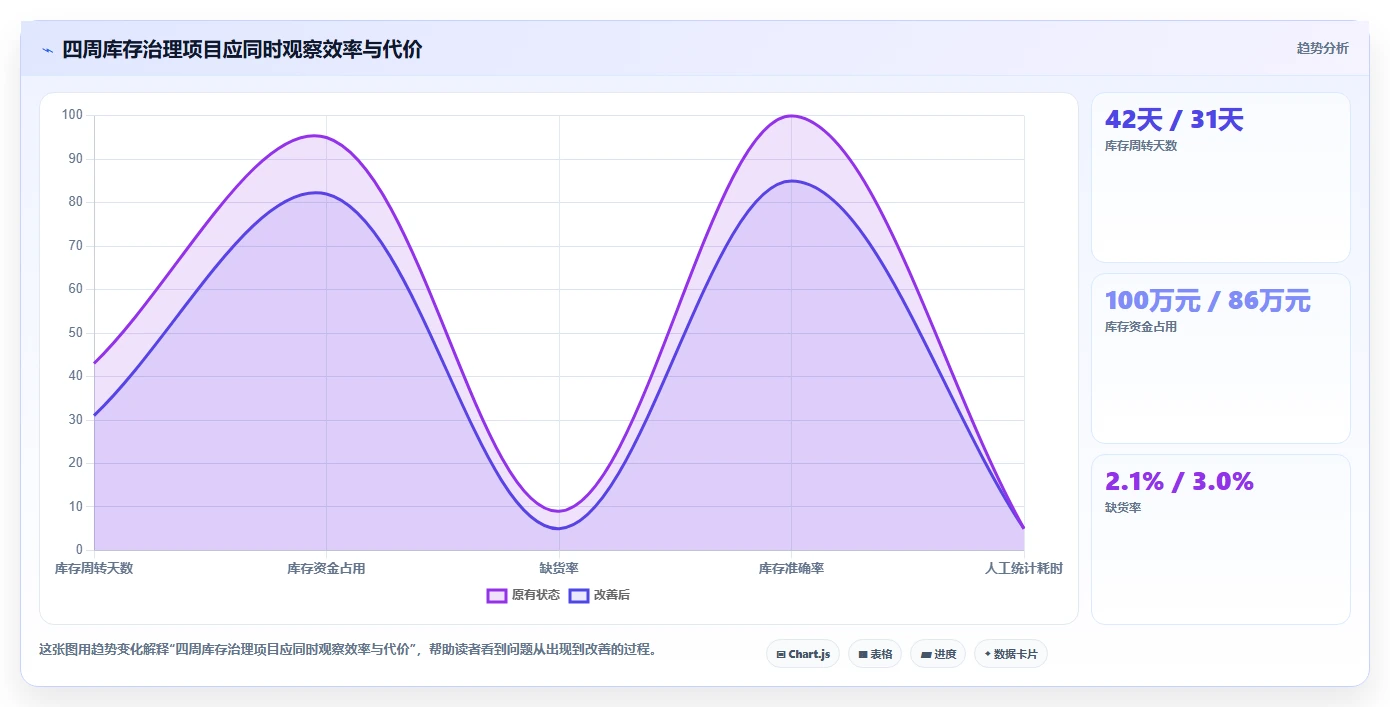The height and width of the screenshot is (707, 1390).
Task: Click the 改善后 legend color box
Action: point(579,595)
